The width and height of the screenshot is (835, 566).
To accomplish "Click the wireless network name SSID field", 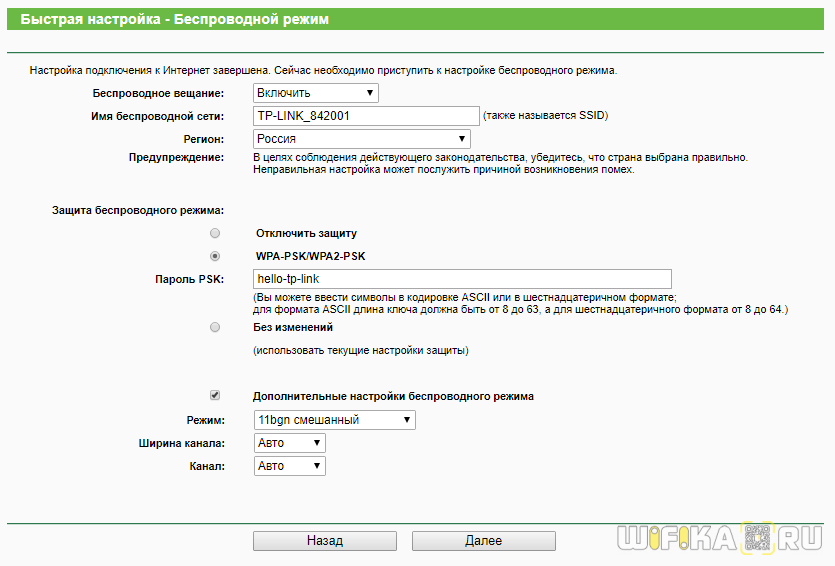I will [x=366, y=116].
